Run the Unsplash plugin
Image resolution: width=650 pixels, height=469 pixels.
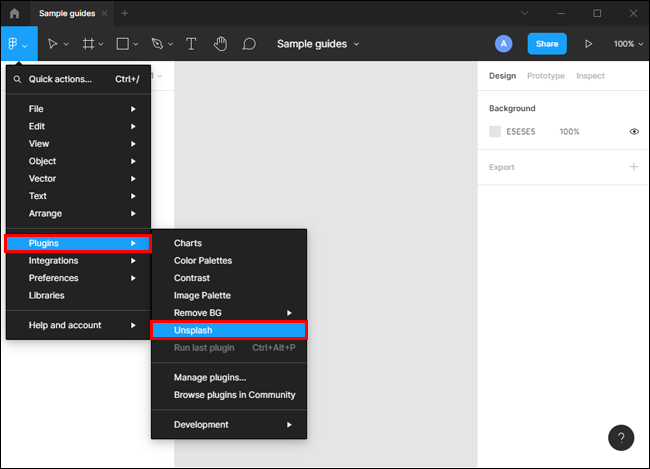point(229,330)
